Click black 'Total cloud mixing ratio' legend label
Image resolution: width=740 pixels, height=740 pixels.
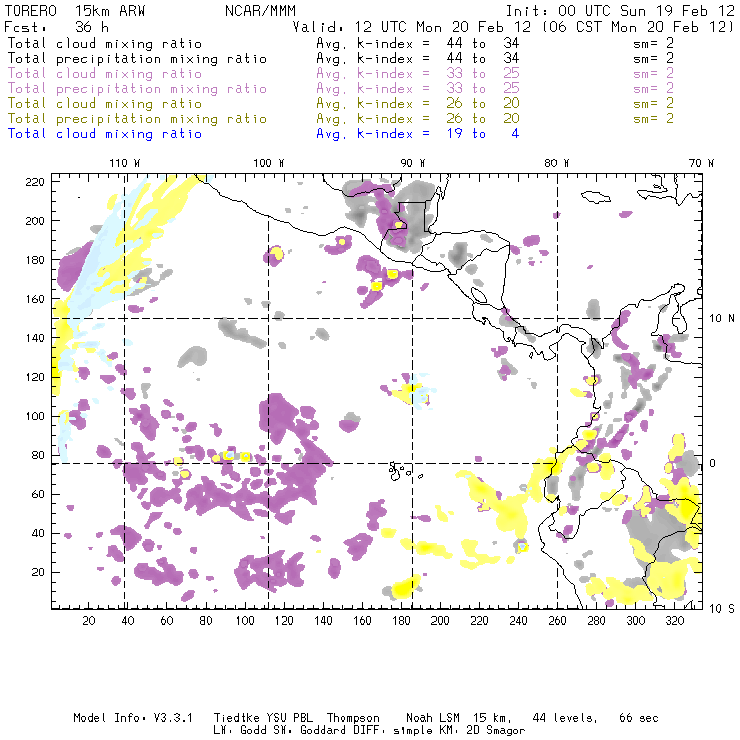tap(105, 43)
